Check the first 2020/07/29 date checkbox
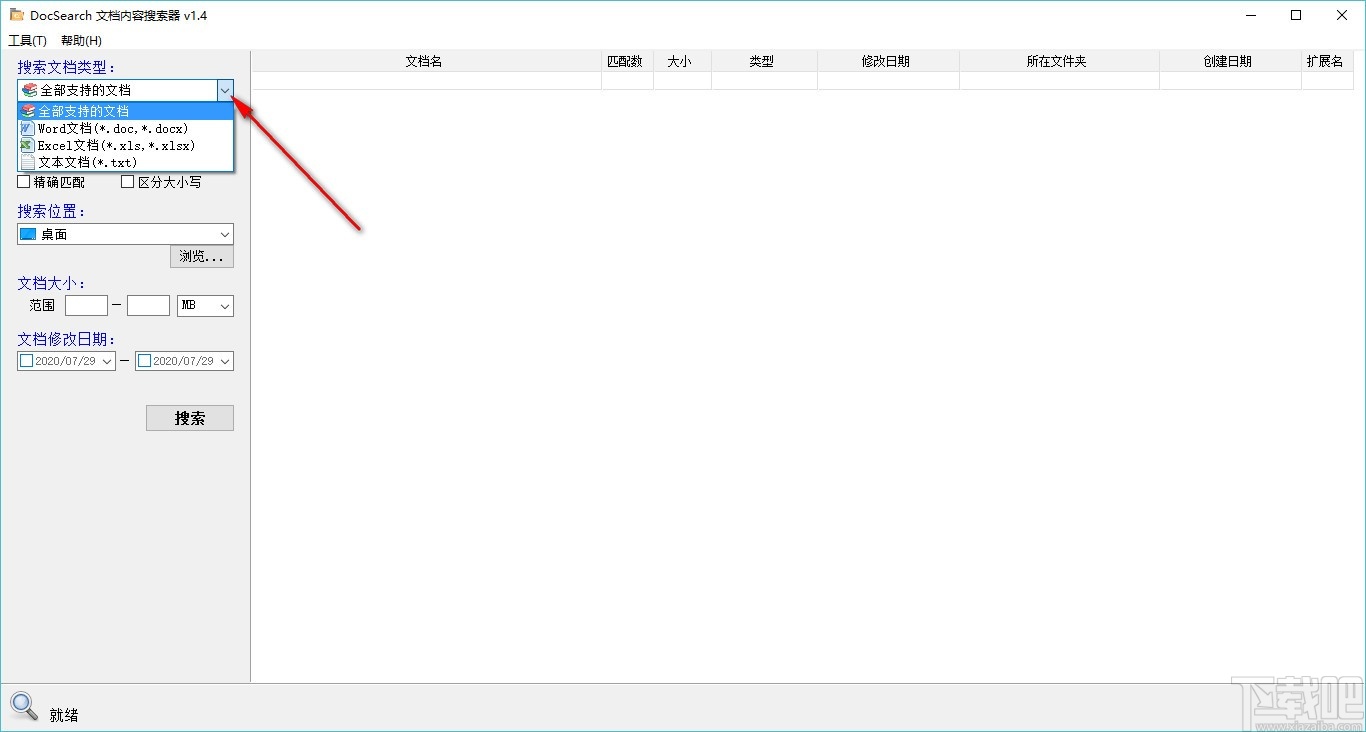Screen dimensions: 1366x732 (x=25, y=360)
